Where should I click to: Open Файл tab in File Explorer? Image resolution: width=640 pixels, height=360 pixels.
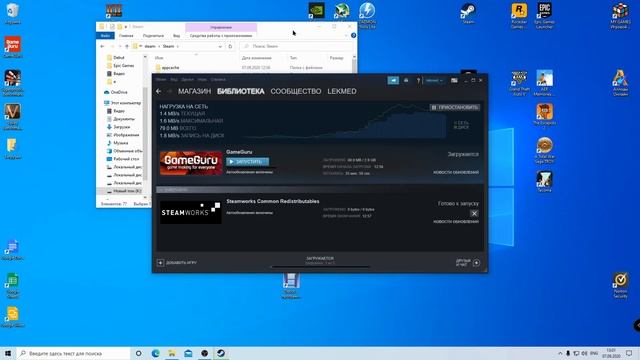(x=105, y=36)
